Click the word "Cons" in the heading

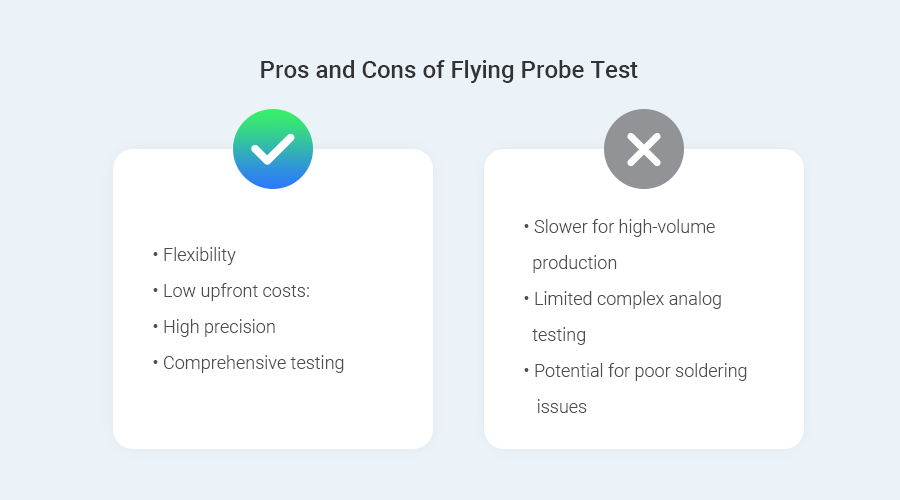(373, 70)
